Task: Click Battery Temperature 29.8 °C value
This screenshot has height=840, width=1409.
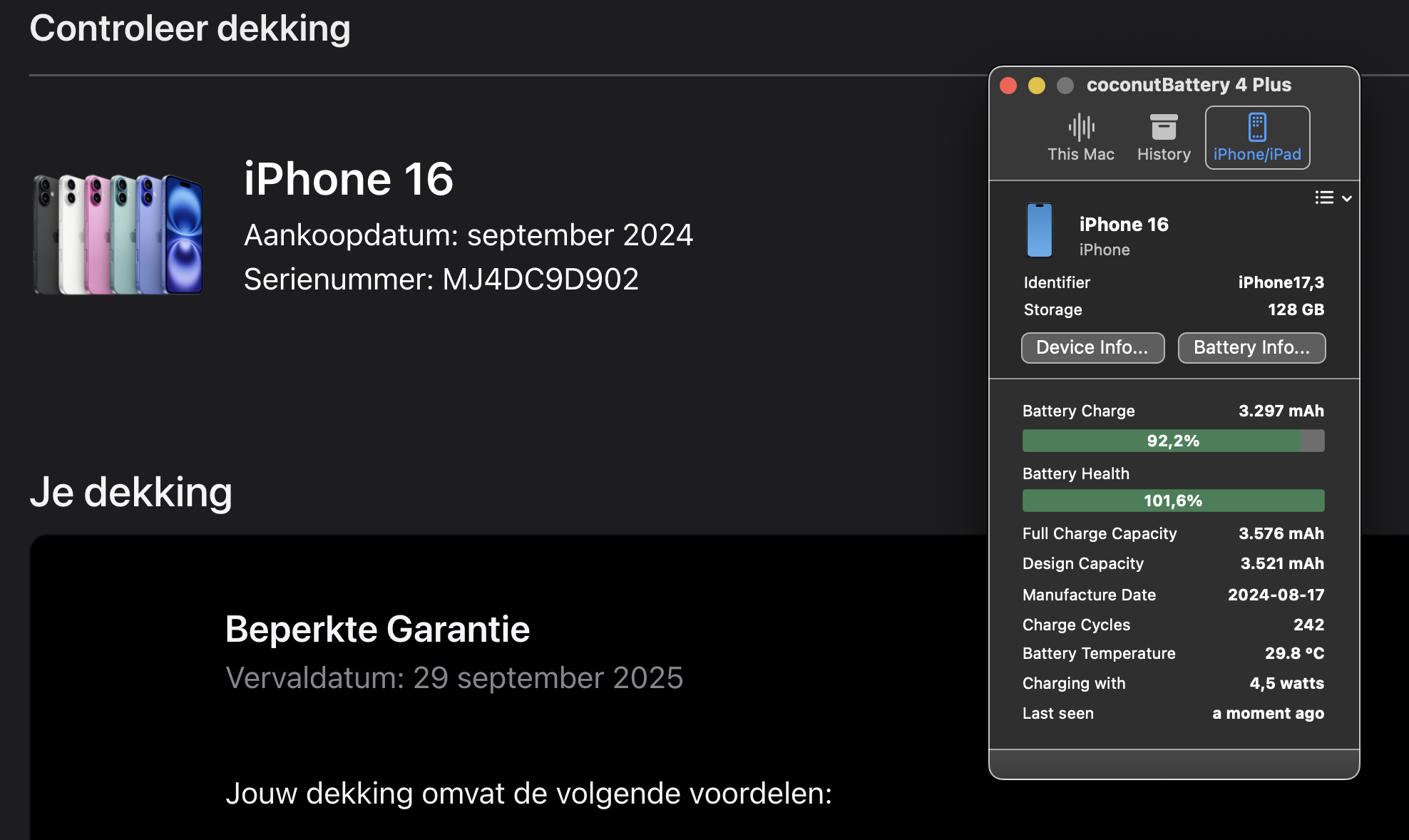Action: 1294,653
